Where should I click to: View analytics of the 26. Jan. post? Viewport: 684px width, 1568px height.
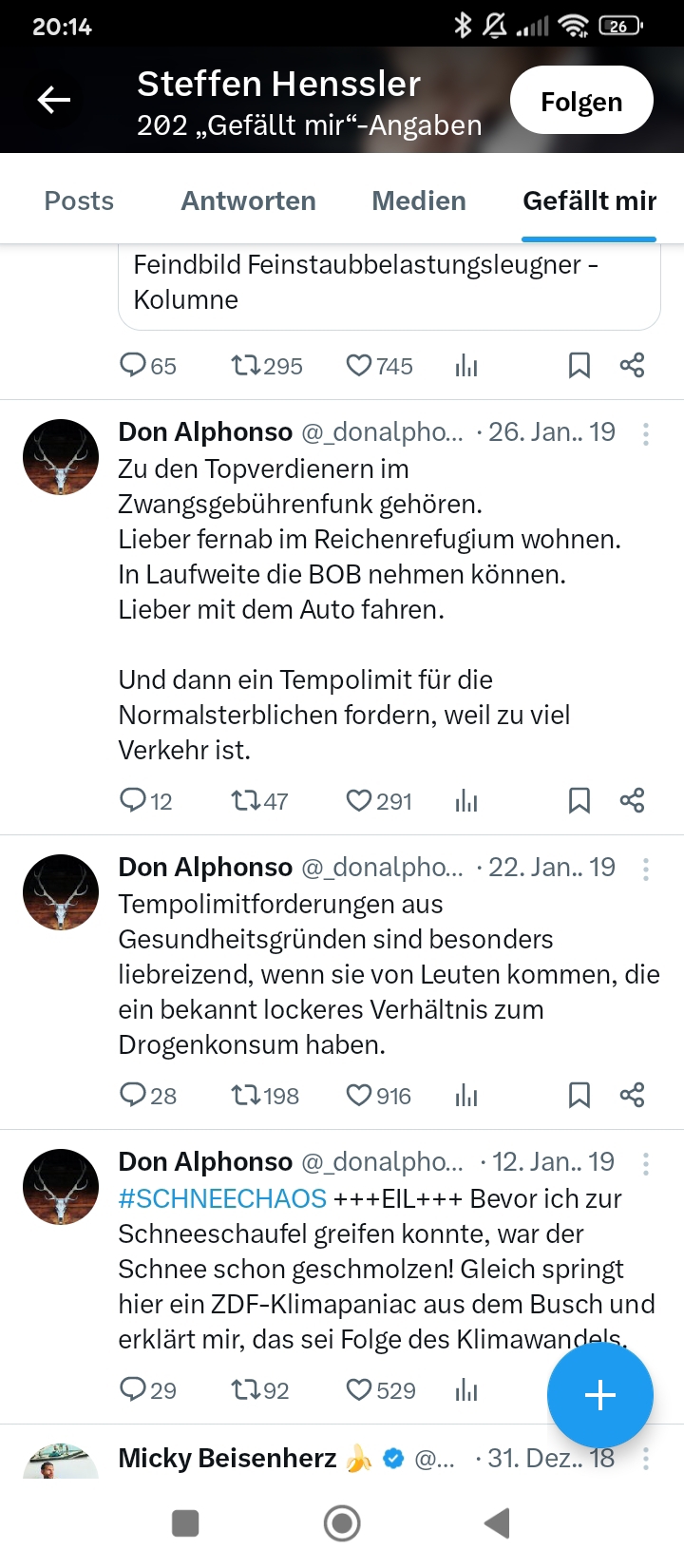(x=466, y=801)
